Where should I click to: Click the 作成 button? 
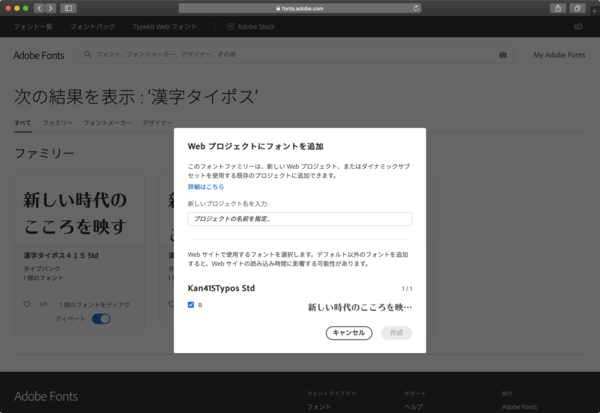click(x=396, y=333)
